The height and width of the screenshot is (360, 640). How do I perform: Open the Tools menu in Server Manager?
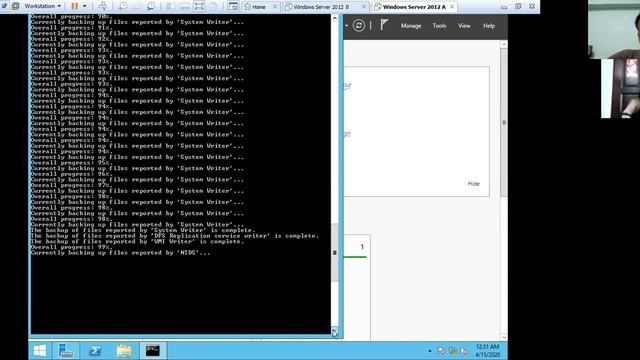tap(439, 26)
